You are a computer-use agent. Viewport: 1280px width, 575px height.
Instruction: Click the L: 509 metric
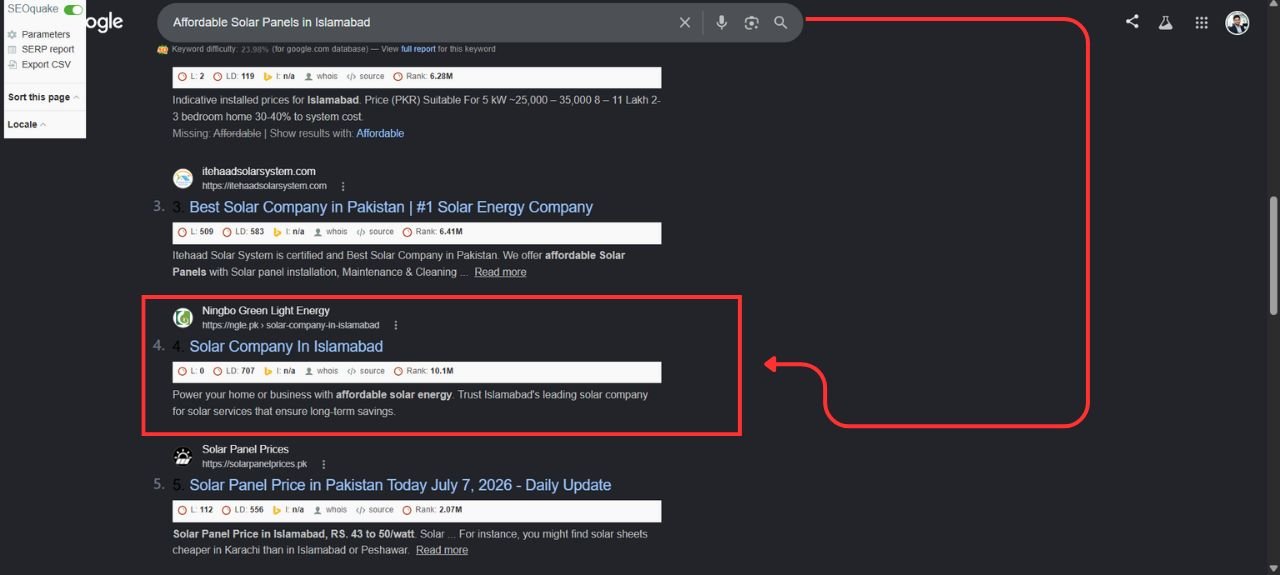tap(196, 232)
